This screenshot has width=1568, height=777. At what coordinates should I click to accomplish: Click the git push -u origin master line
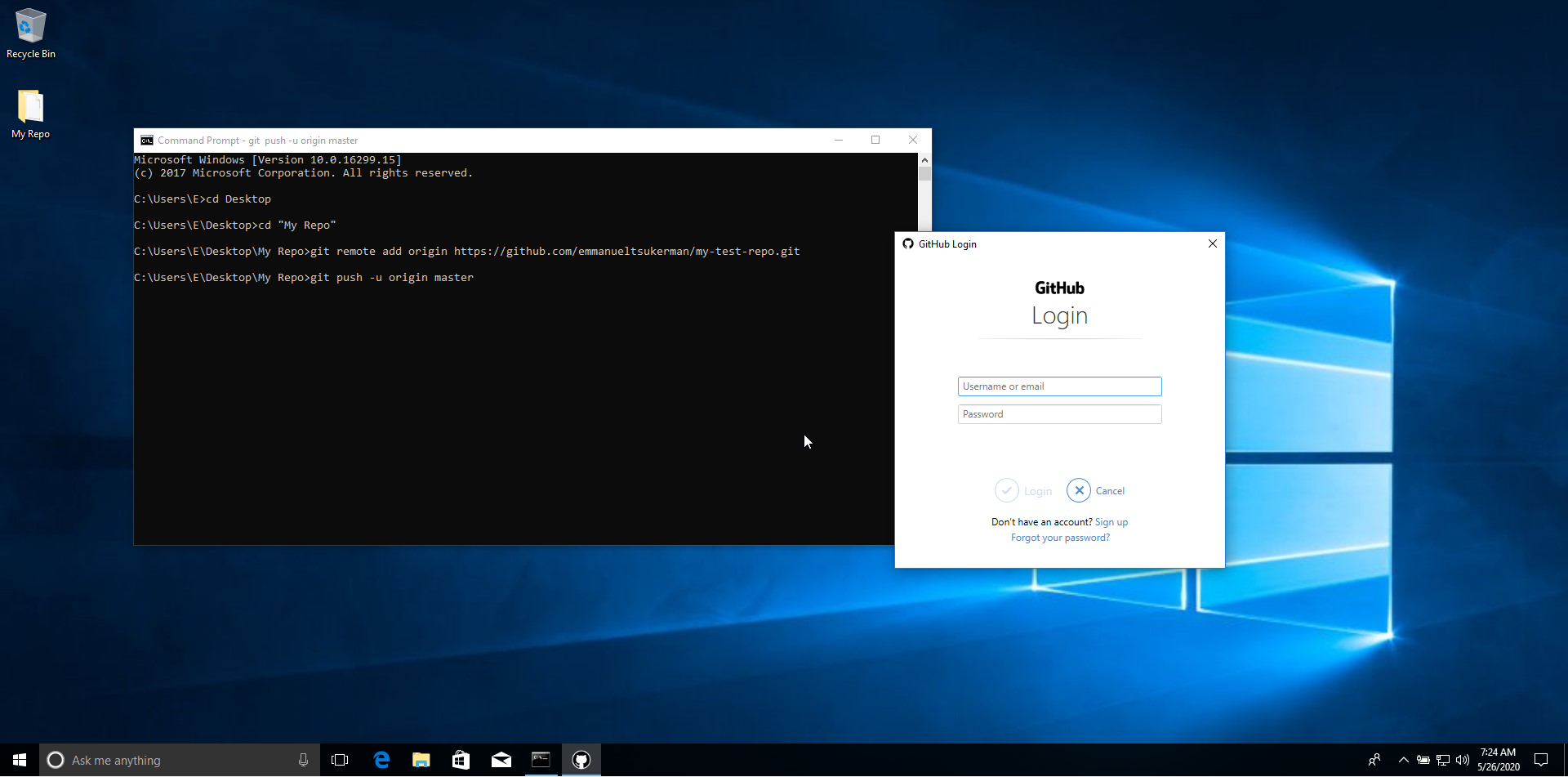click(x=304, y=278)
